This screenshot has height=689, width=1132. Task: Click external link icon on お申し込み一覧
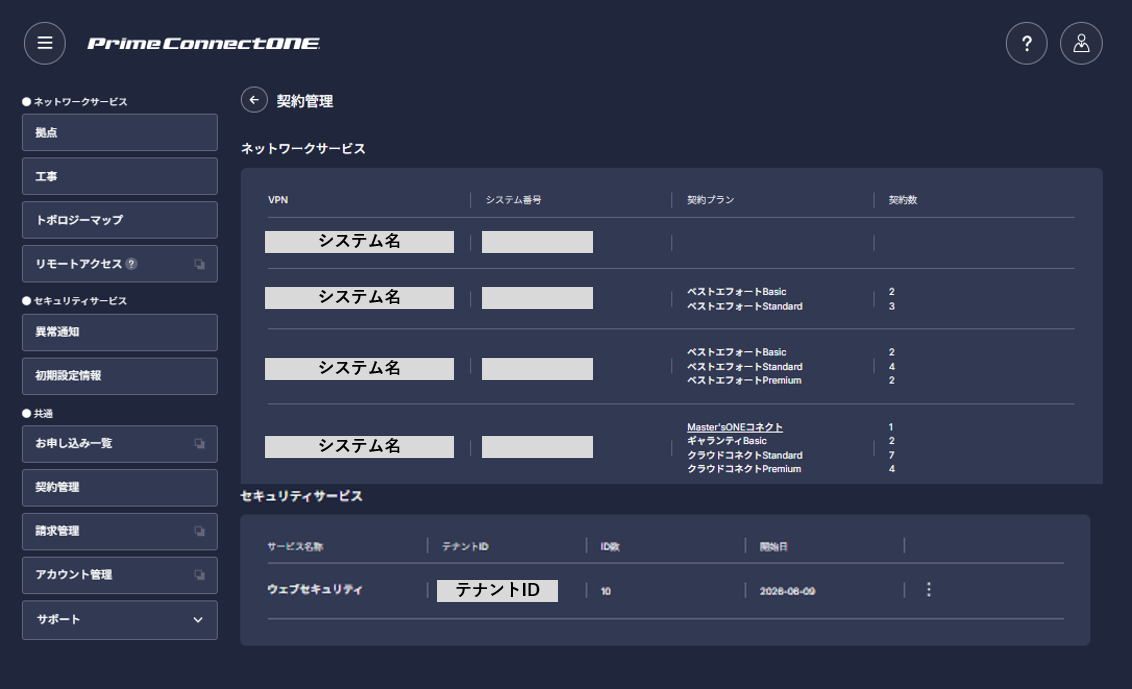199,443
